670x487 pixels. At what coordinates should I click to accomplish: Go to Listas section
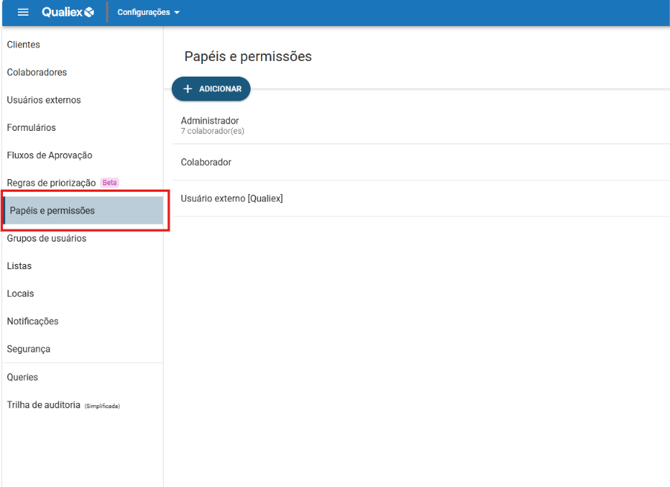(x=20, y=266)
